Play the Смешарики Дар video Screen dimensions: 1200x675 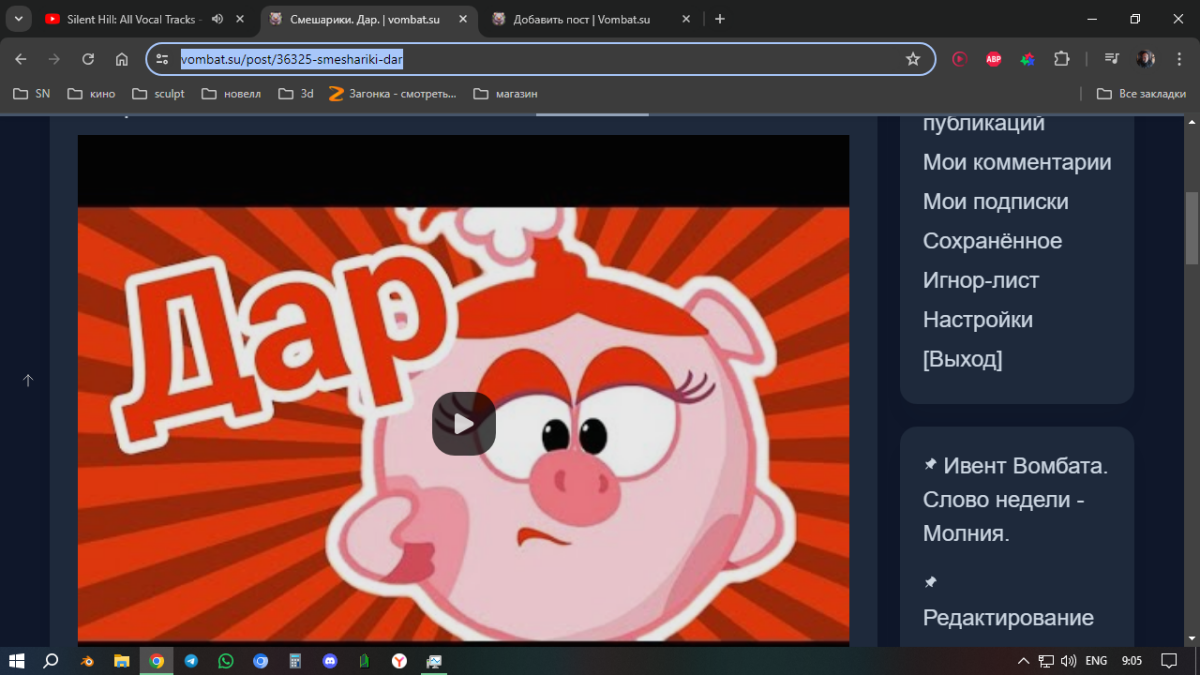coord(463,423)
